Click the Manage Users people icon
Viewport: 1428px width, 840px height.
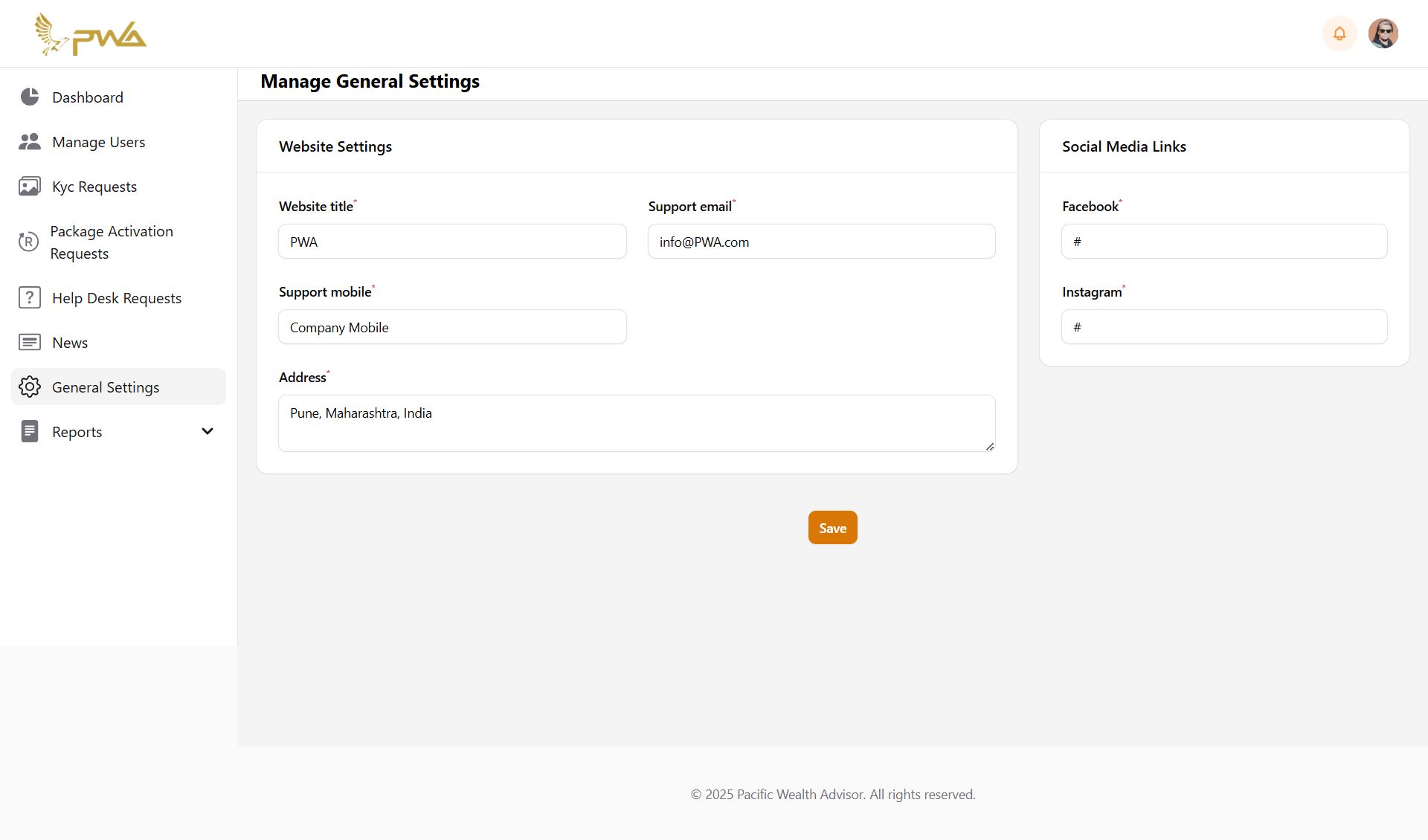coord(30,141)
